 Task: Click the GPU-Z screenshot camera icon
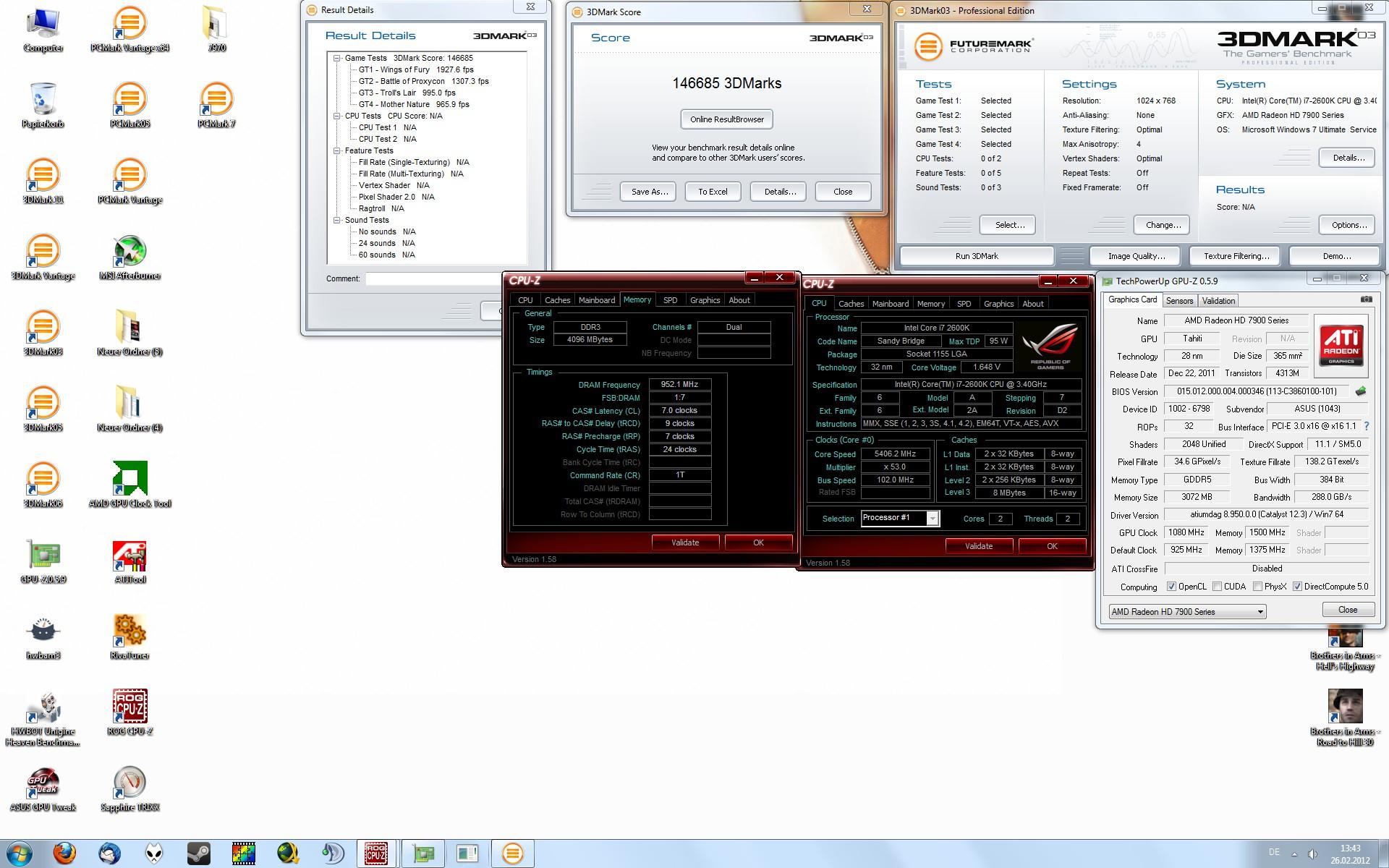pos(1366,299)
